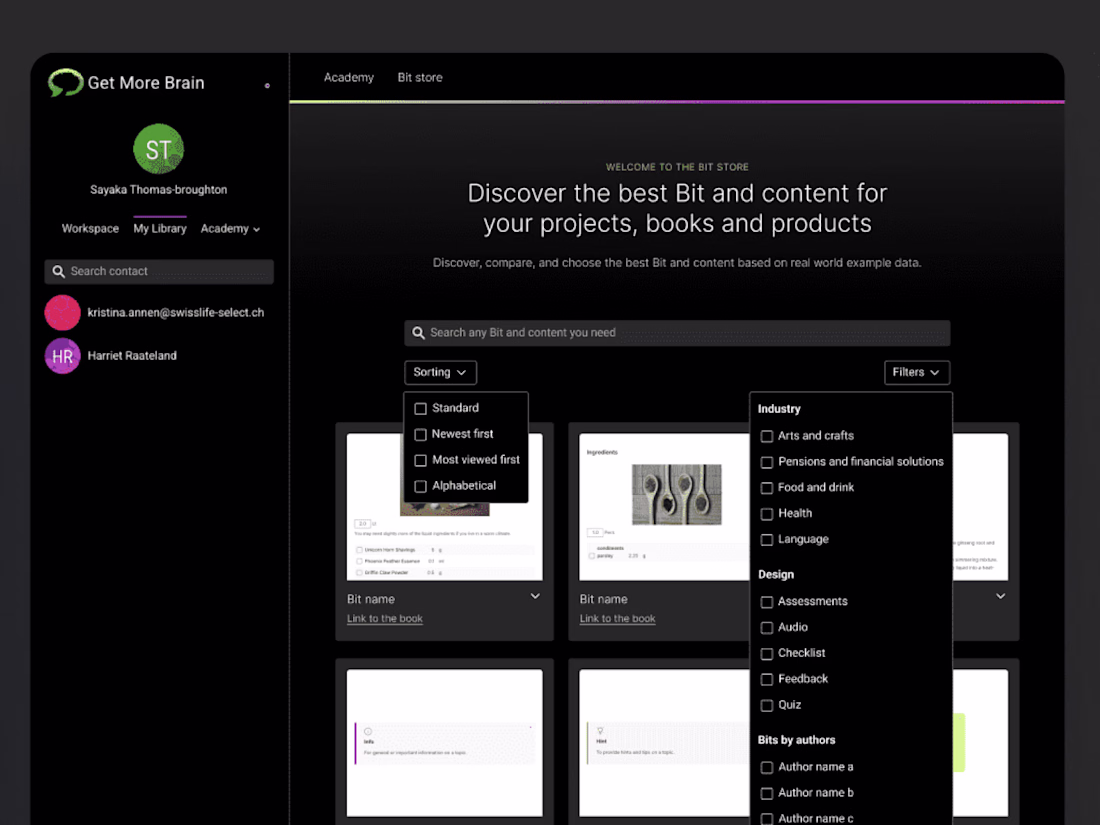
Task: Expand the chevron on the rightmost card
Action: coord(1000,596)
